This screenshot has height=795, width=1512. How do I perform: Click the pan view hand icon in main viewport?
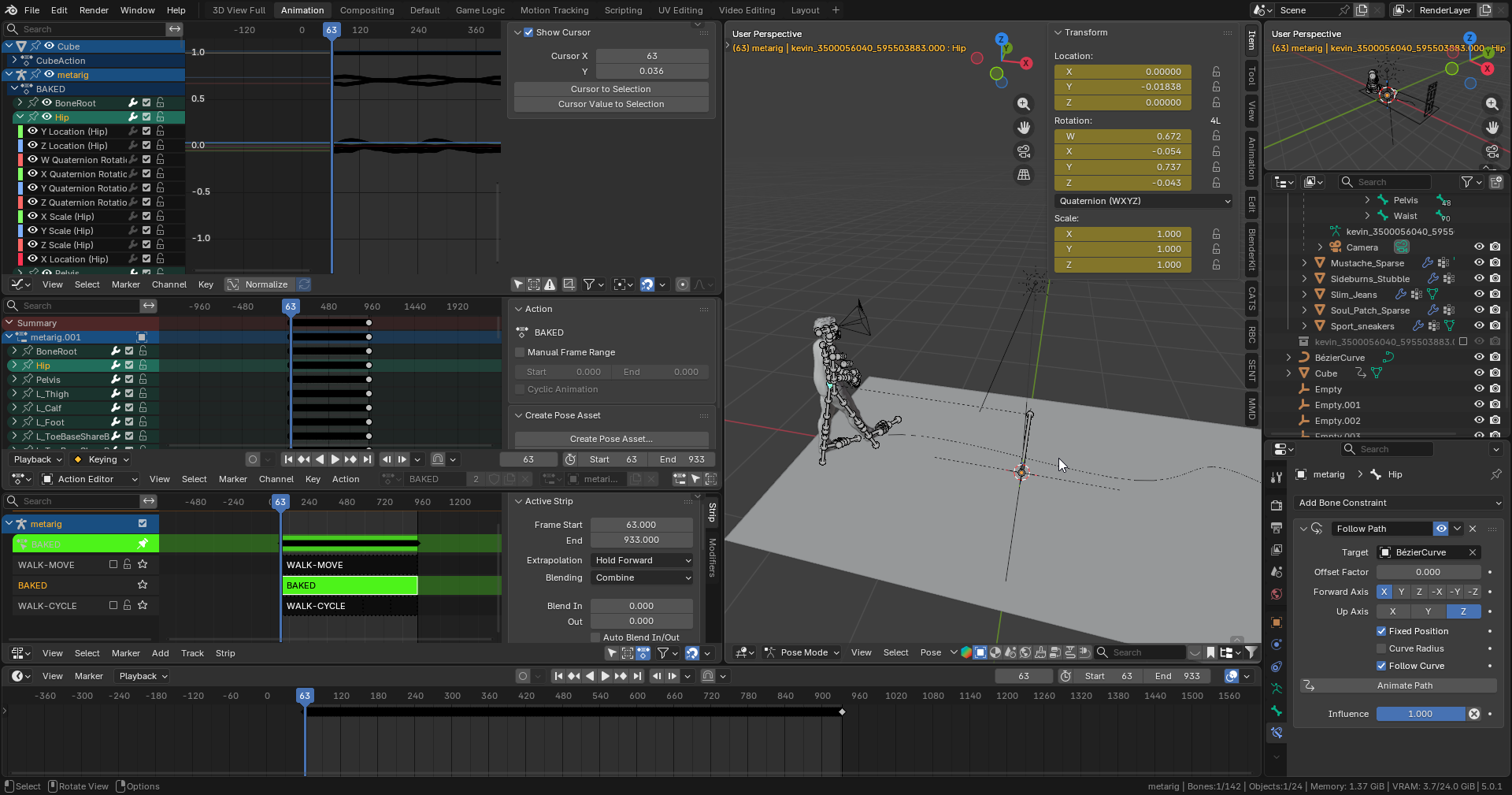1023,128
